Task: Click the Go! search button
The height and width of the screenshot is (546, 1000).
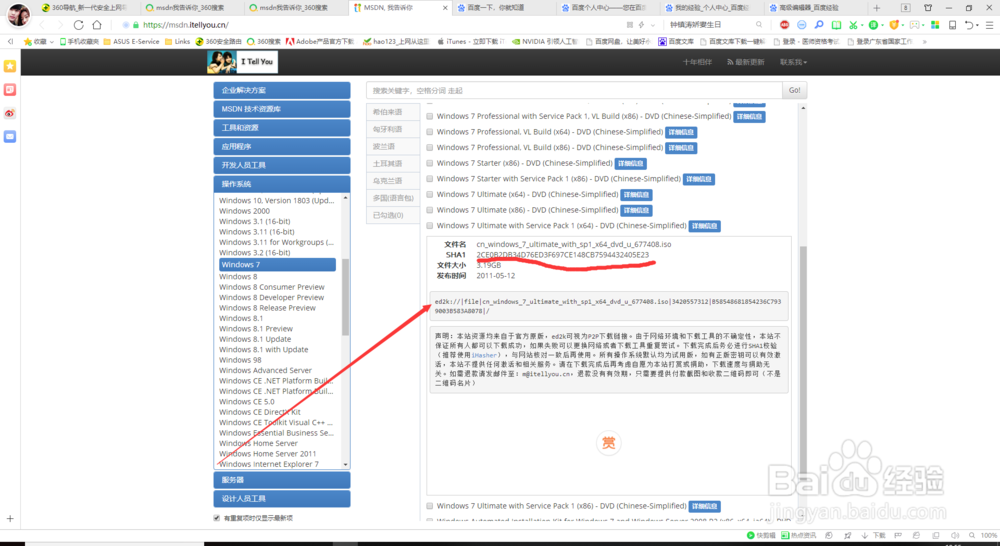Action: click(794, 91)
